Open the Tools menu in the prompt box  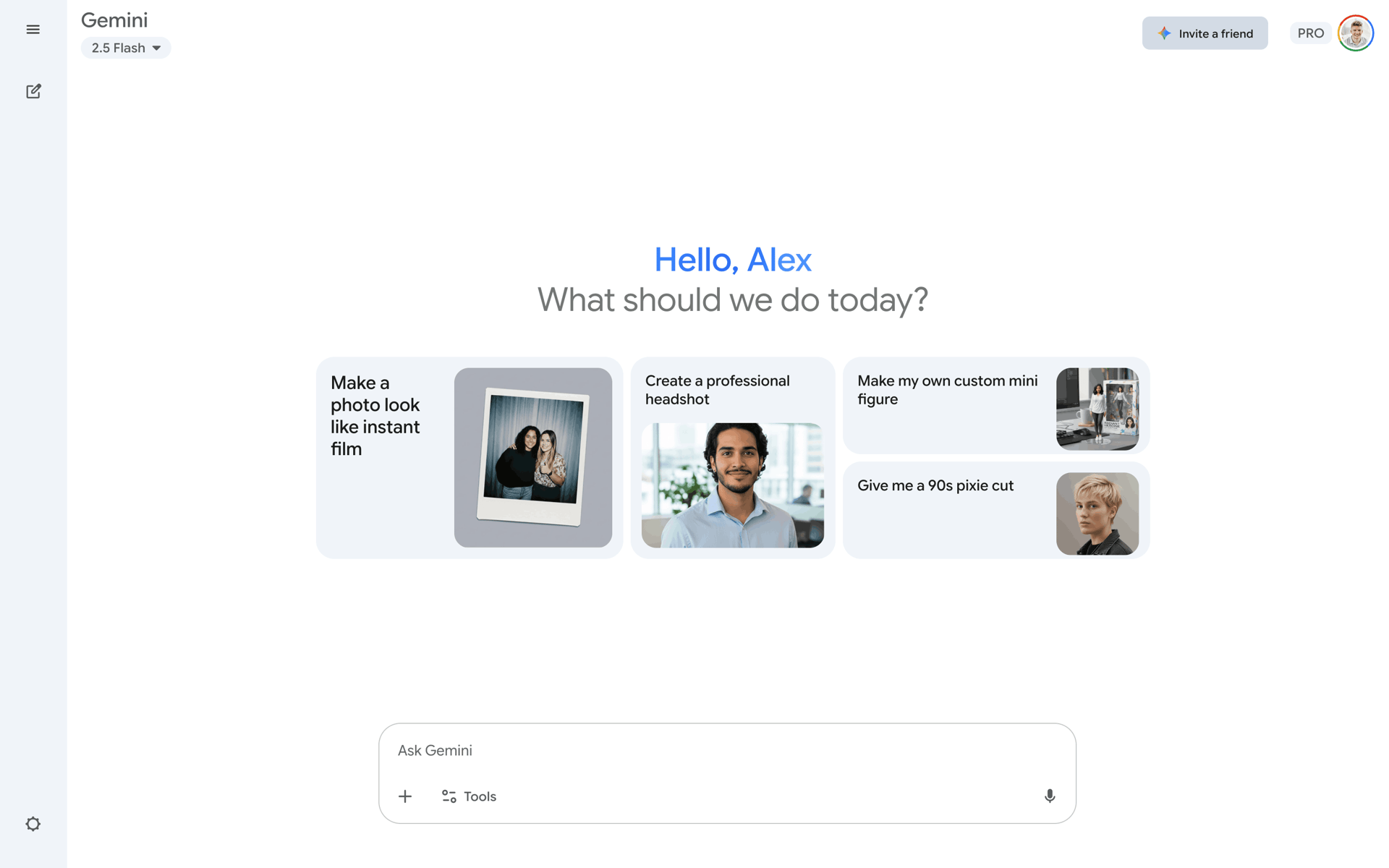pyautogui.click(x=469, y=796)
